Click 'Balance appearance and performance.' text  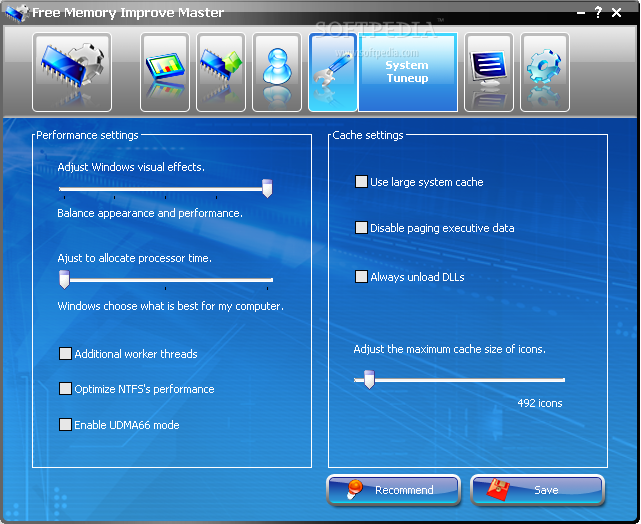tap(150, 213)
